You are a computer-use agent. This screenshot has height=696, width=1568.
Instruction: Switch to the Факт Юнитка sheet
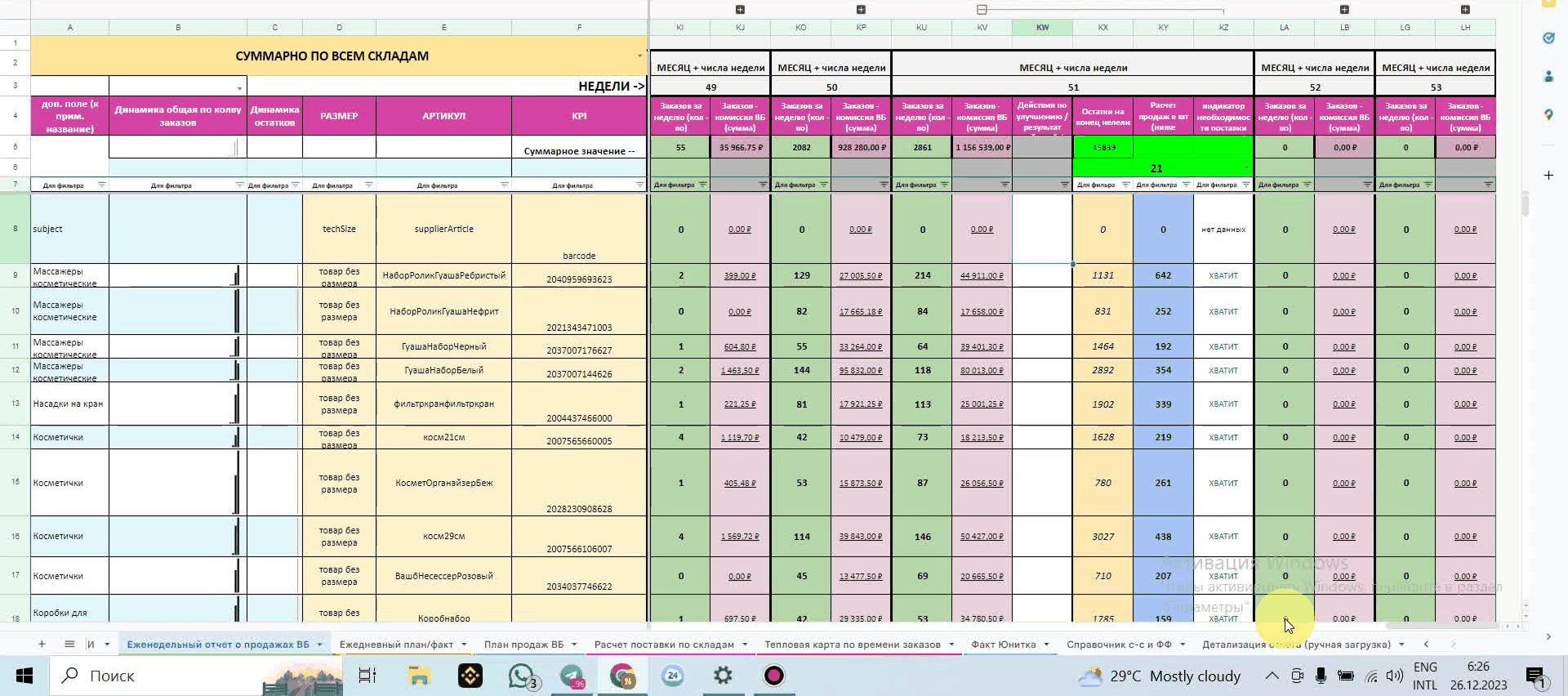[1003, 645]
